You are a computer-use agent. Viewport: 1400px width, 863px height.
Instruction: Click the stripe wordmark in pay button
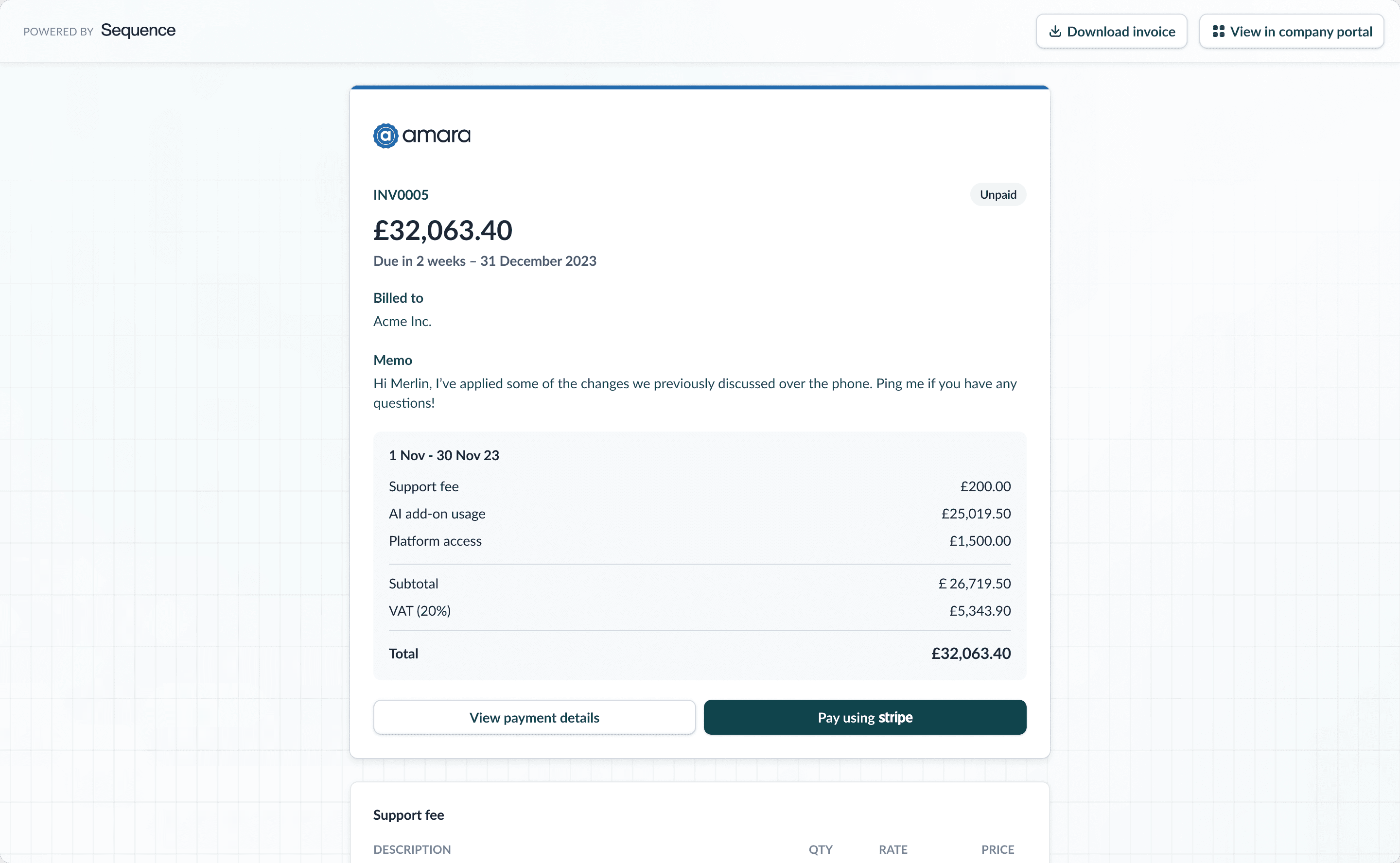(x=895, y=717)
